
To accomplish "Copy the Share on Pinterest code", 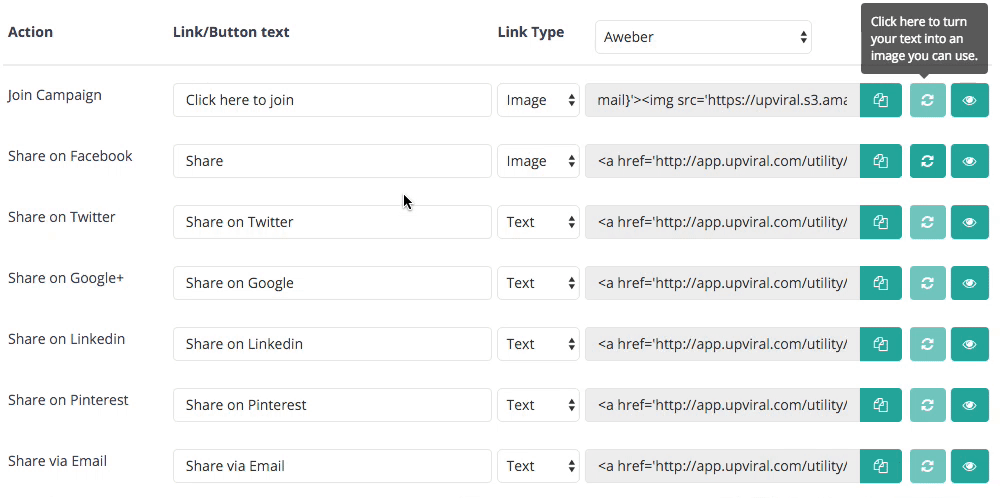I will tap(881, 405).
